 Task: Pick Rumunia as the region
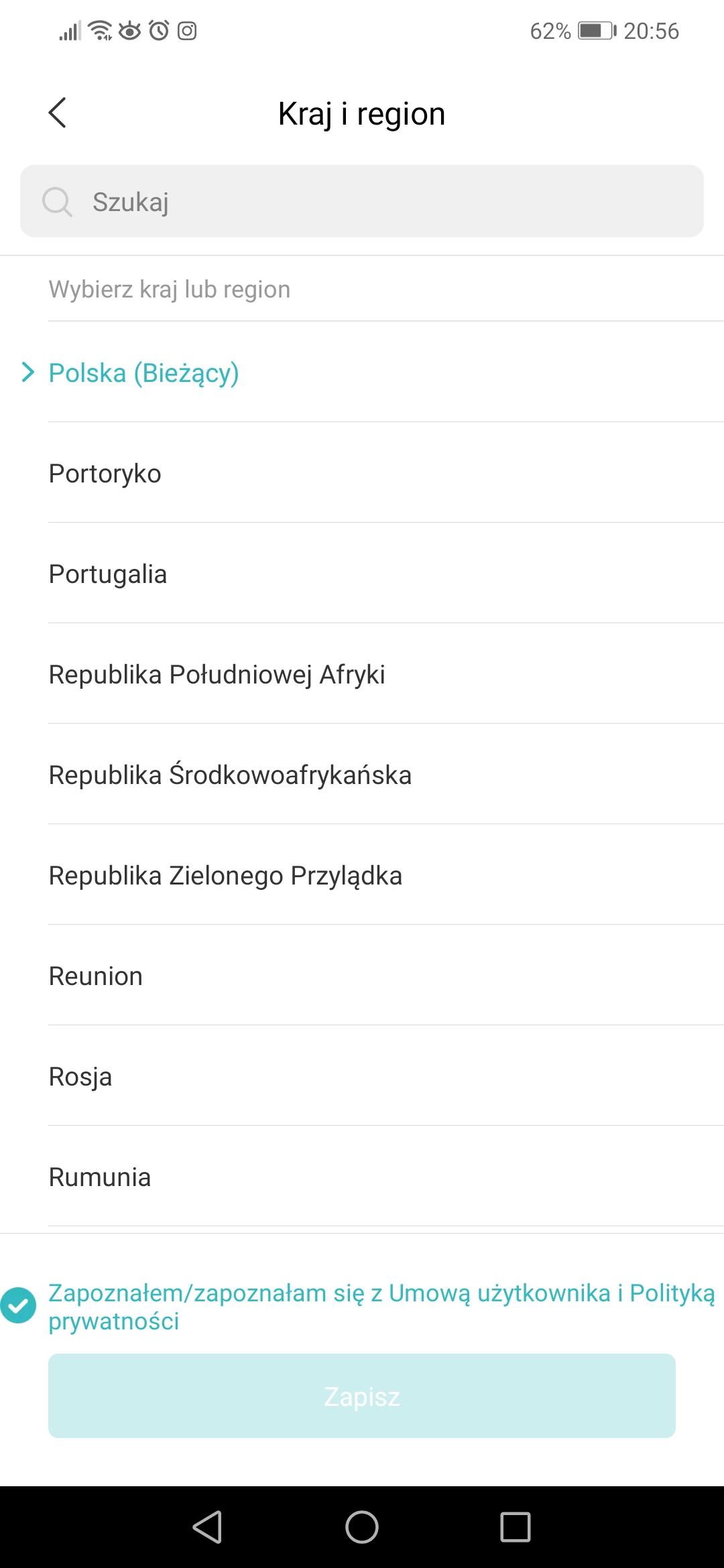(100, 1177)
